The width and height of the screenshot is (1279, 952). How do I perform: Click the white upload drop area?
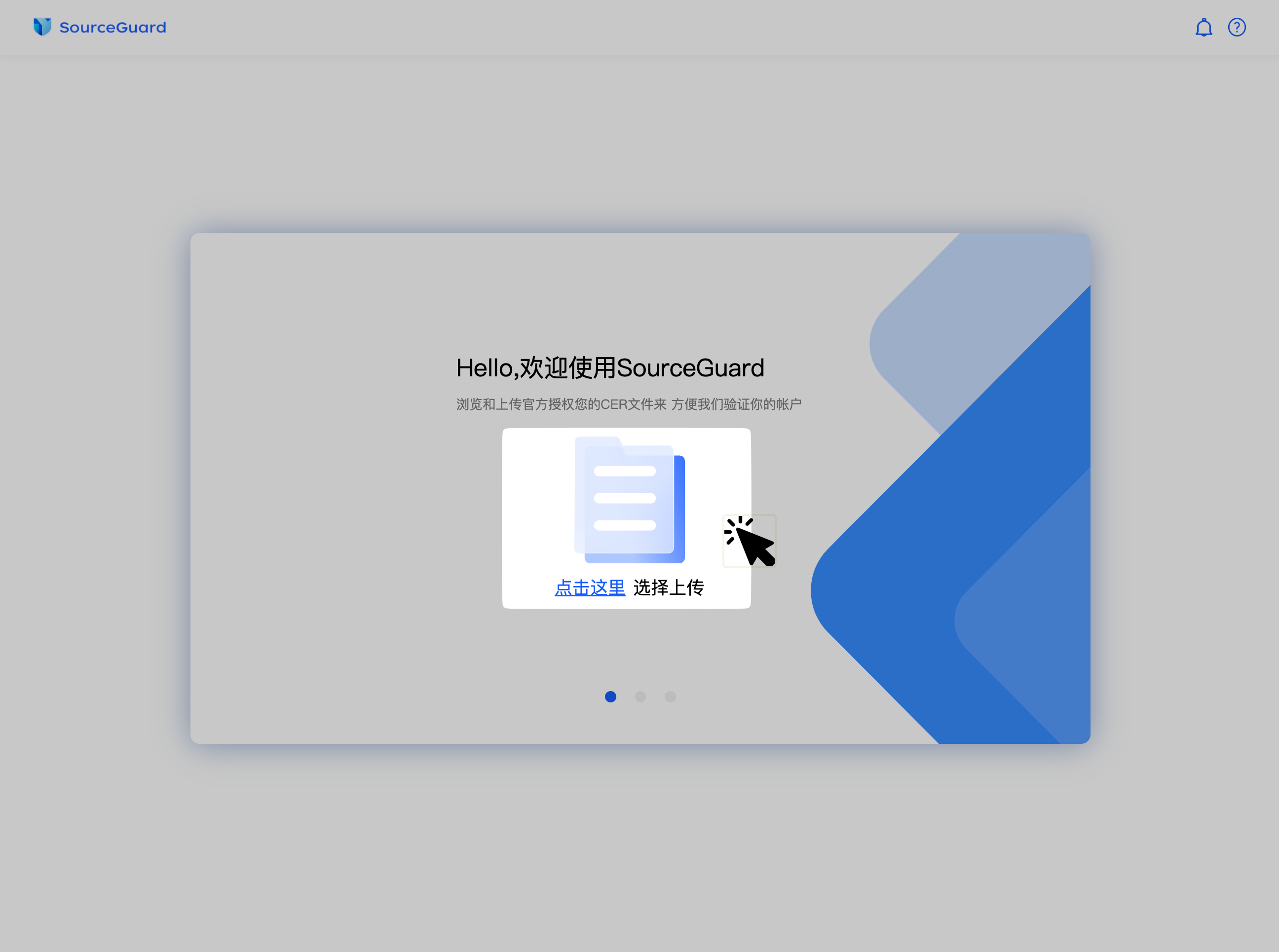[536, 518]
